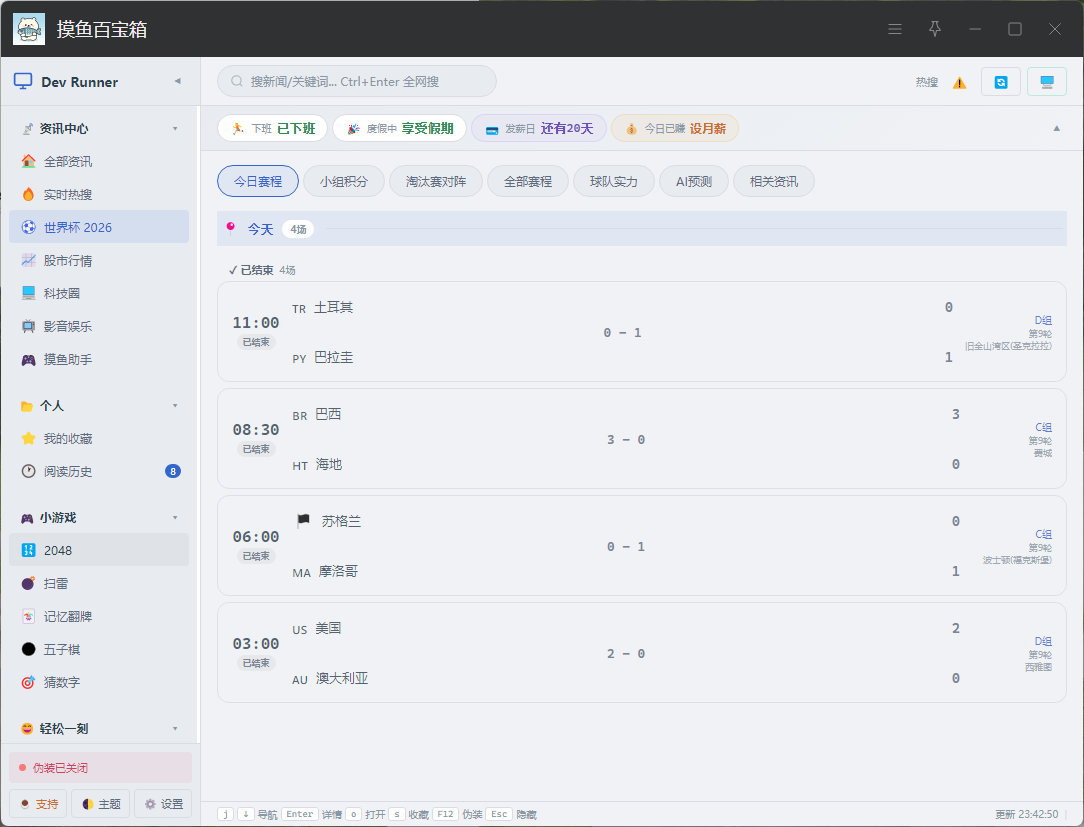Click the news search input field
The image size is (1084, 827).
pos(357,82)
